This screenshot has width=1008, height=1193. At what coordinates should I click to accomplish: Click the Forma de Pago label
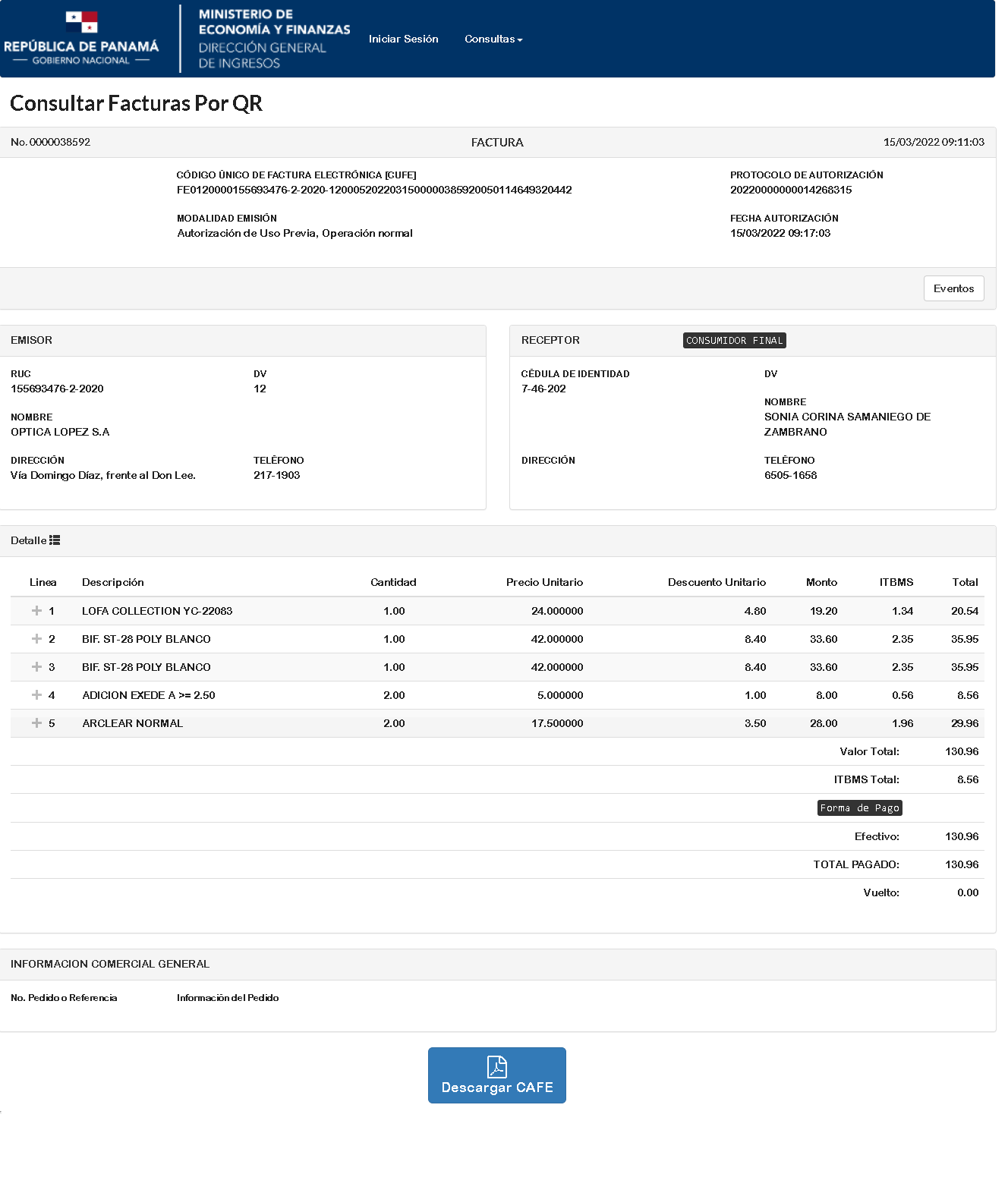(859, 808)
